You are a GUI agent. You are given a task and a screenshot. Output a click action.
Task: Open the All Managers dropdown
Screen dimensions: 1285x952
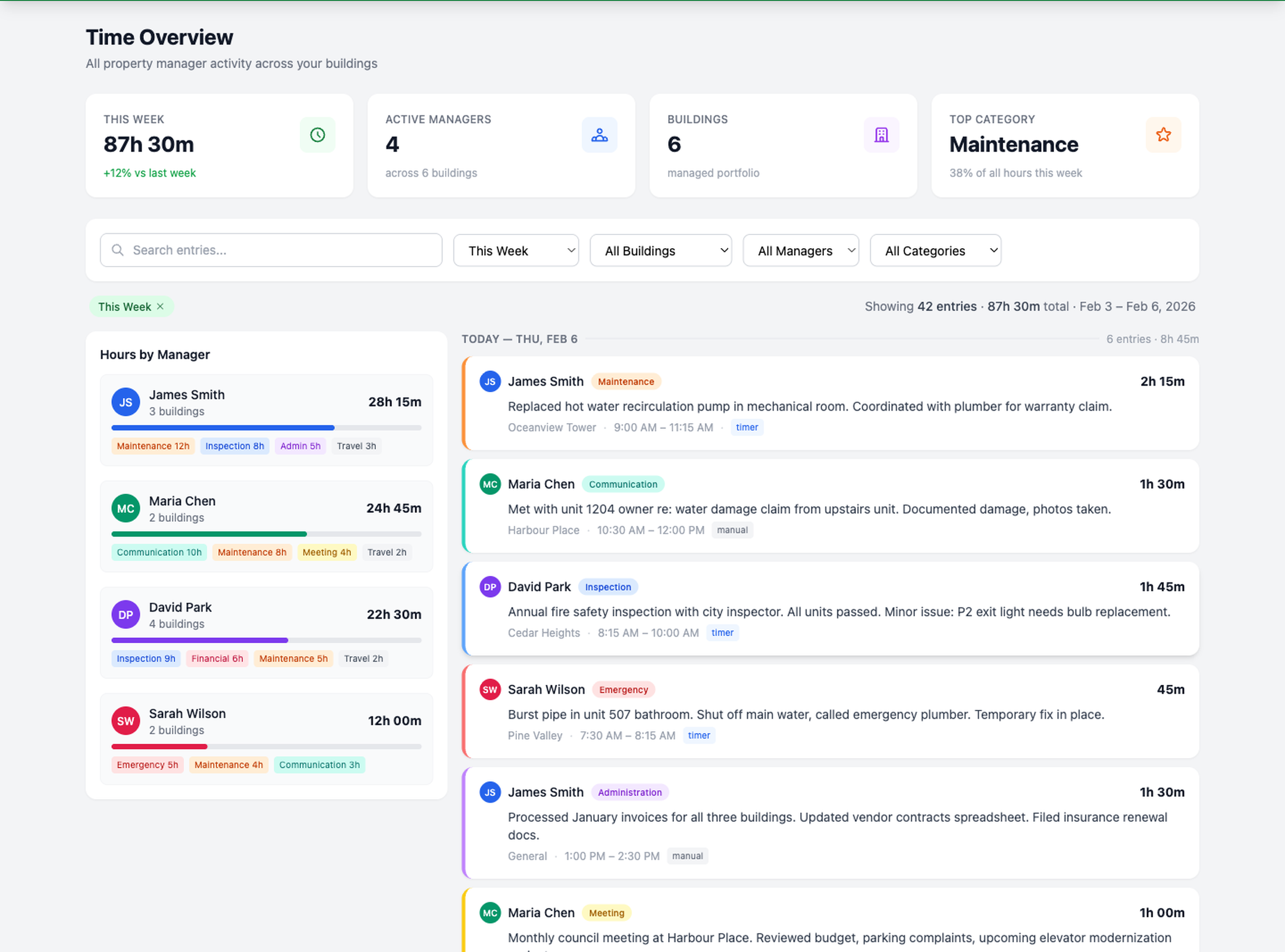pos(801,250)
